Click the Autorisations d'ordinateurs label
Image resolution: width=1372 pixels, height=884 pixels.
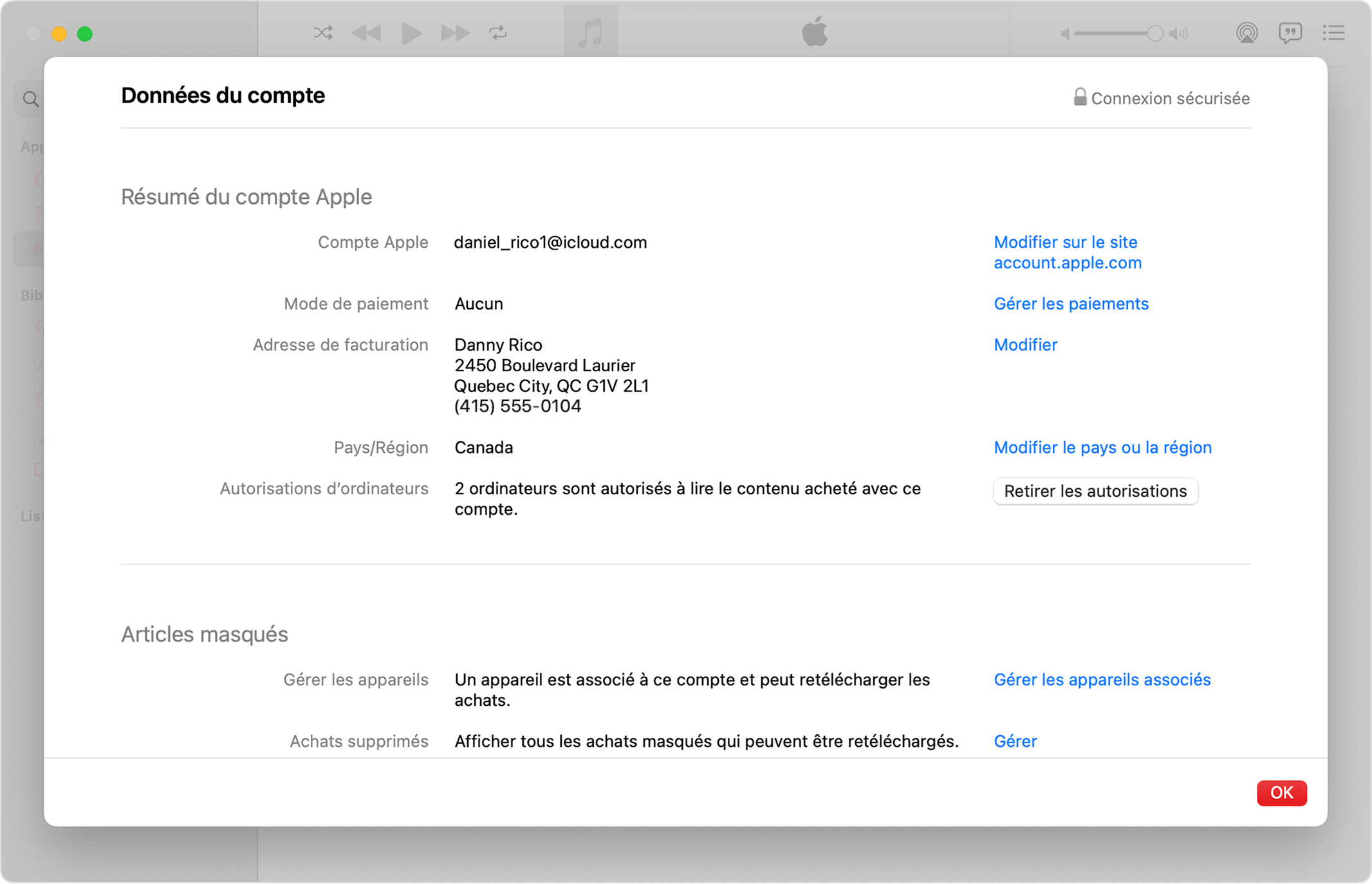click(324, 488)
